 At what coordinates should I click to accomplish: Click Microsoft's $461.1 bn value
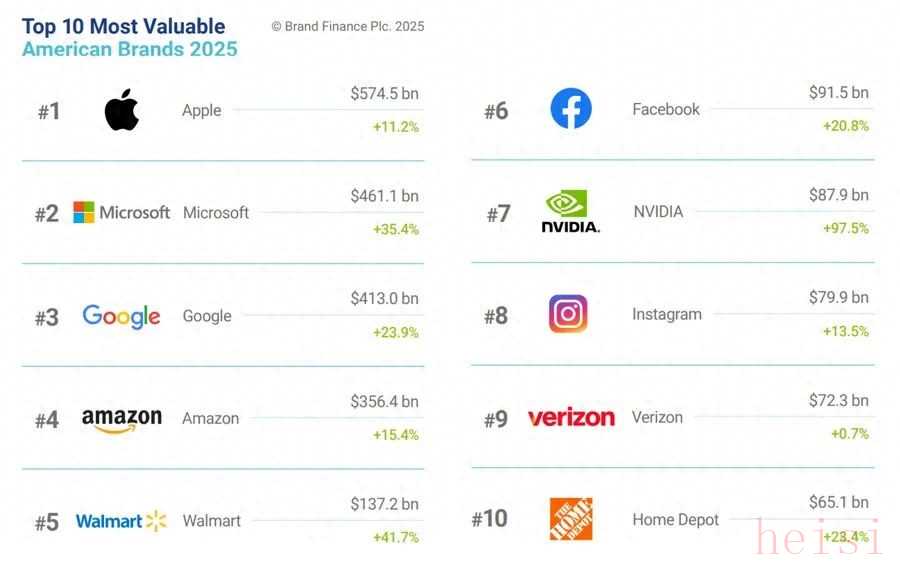(384, 195)
